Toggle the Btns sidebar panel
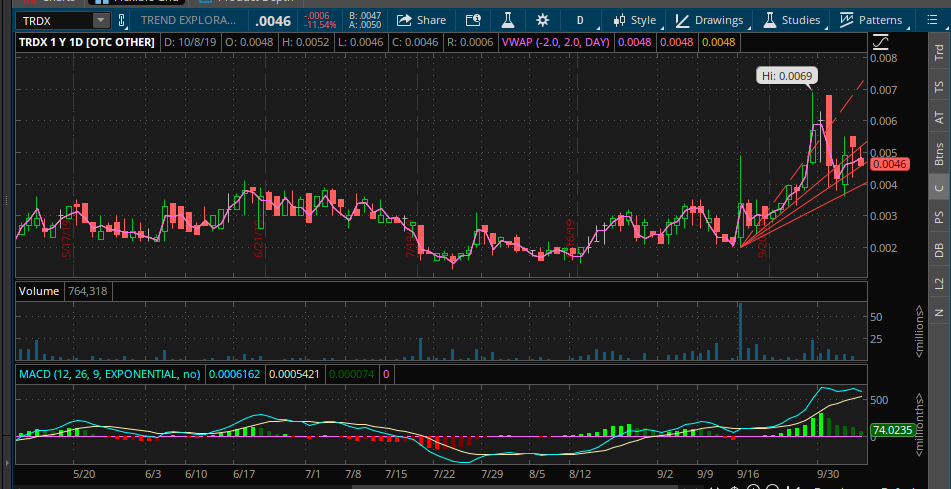This screenshot has height=489, width=951. pyautogui.click(x=938, y=154)
